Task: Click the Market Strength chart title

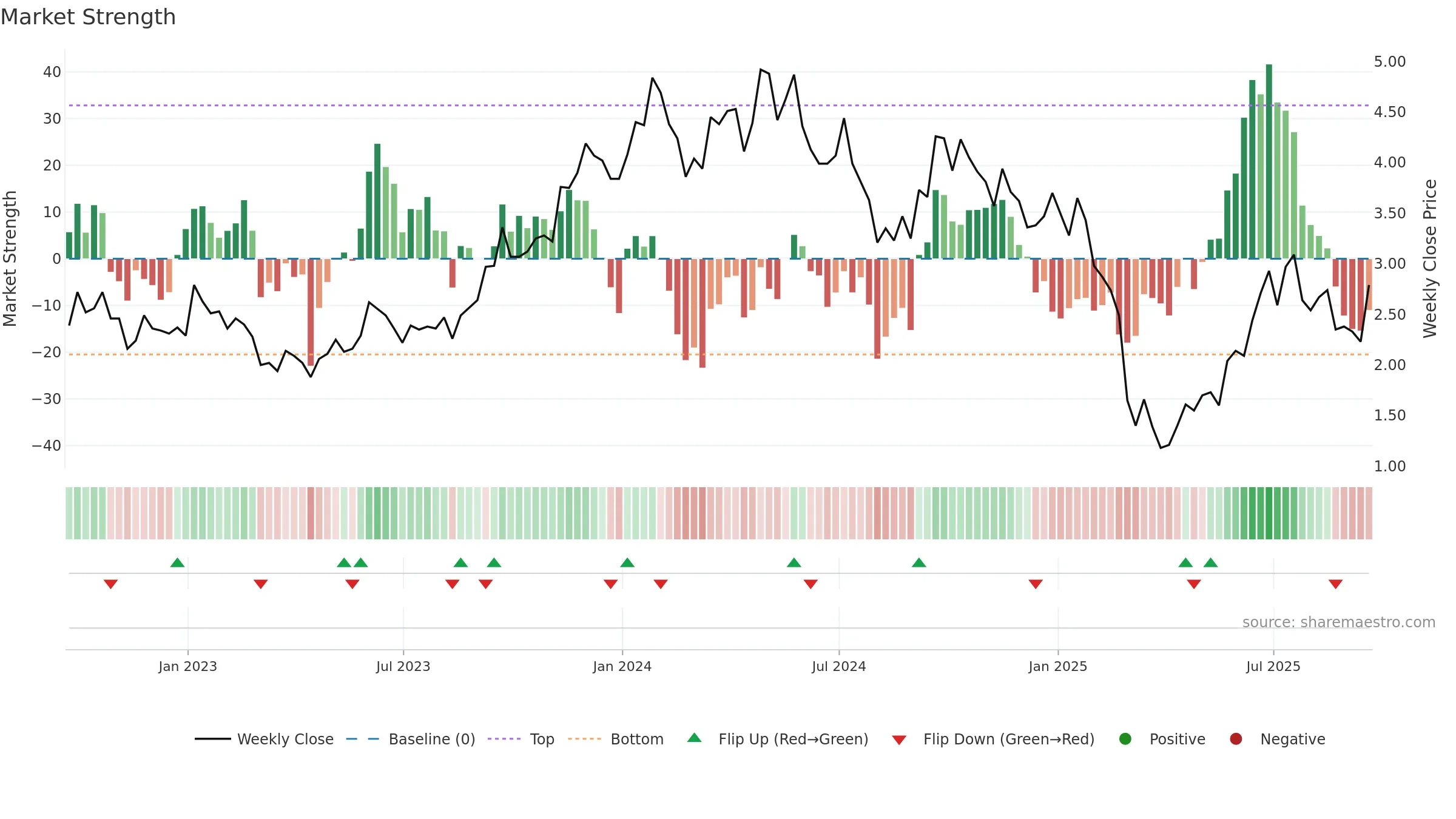Action: click(x=88, y=17)
